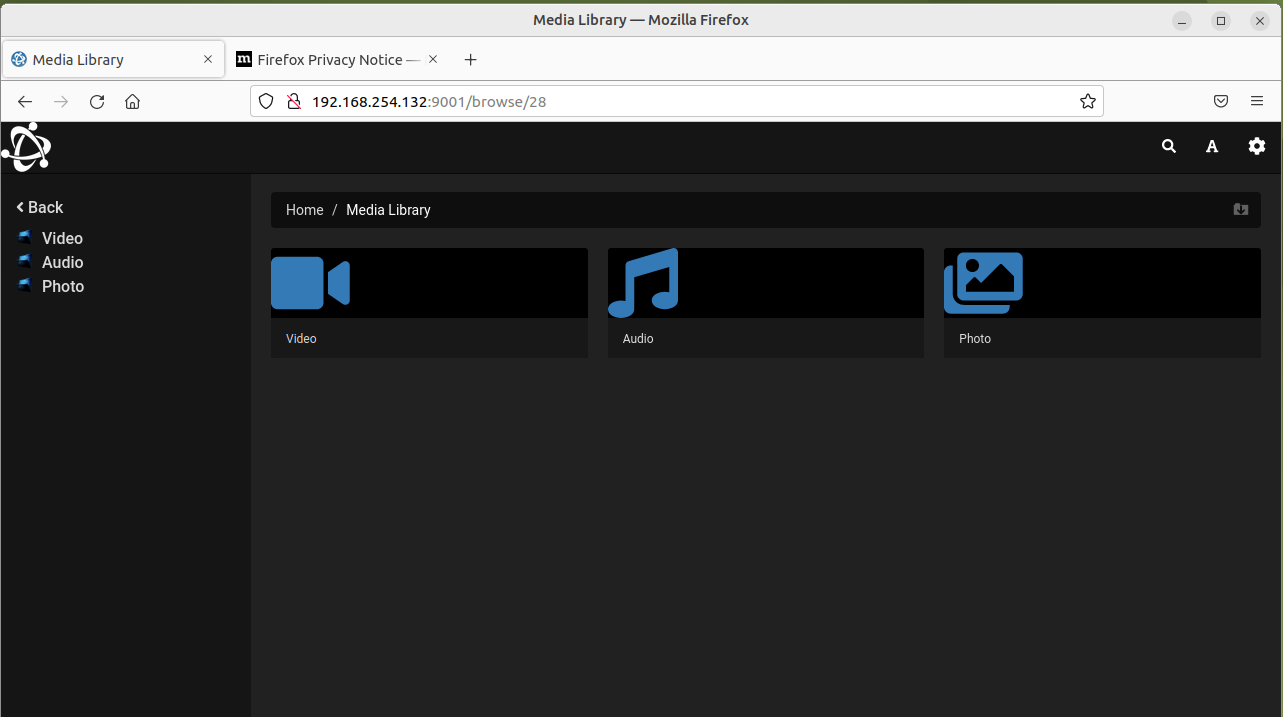
Task: Open search using the magnifier icon in header
Action: click(x=1167, y=146)
